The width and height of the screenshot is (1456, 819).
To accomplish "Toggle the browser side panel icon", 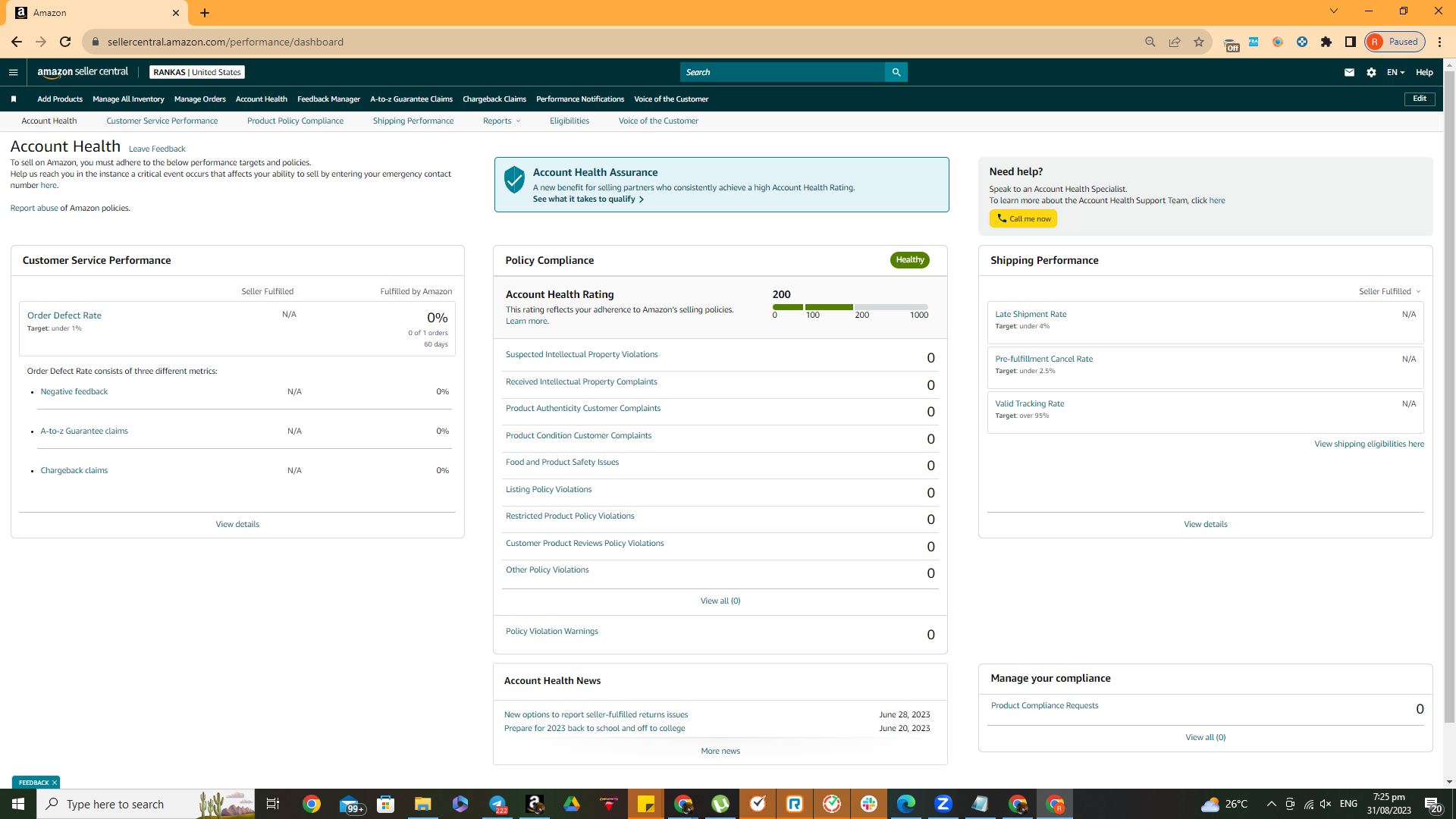I will point(1351,42).
